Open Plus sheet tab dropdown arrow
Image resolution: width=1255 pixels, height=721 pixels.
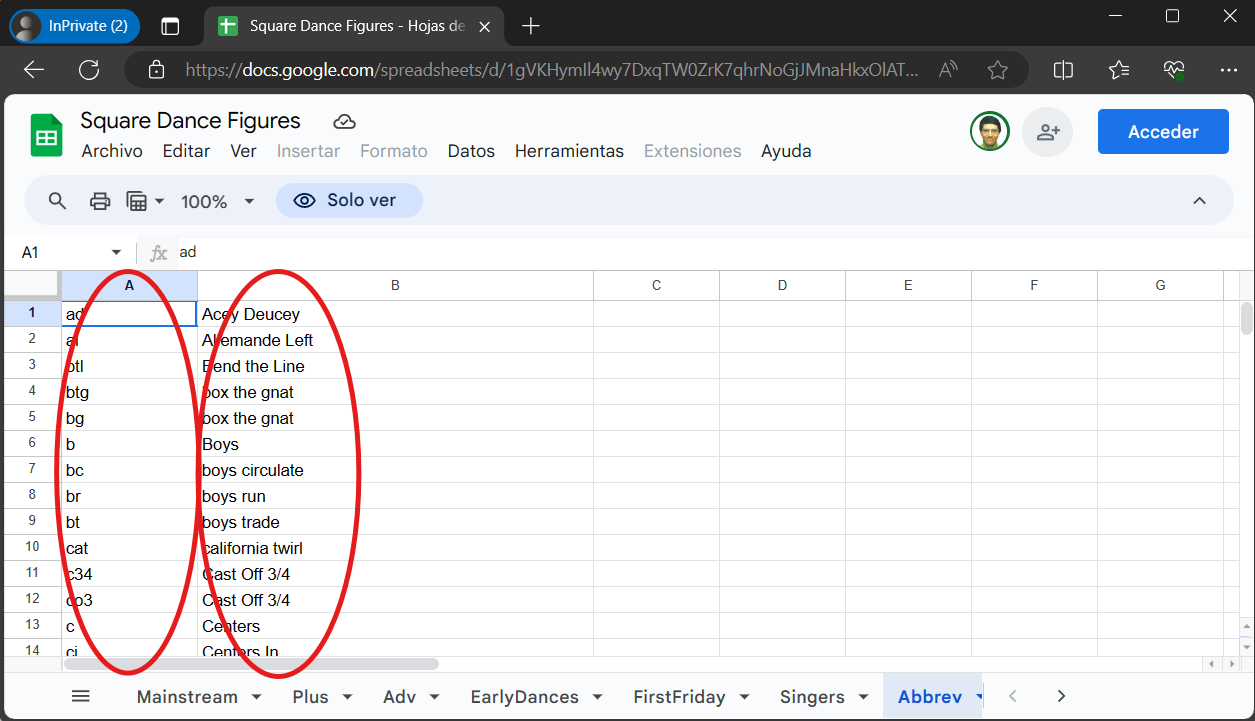pos(347,697)
